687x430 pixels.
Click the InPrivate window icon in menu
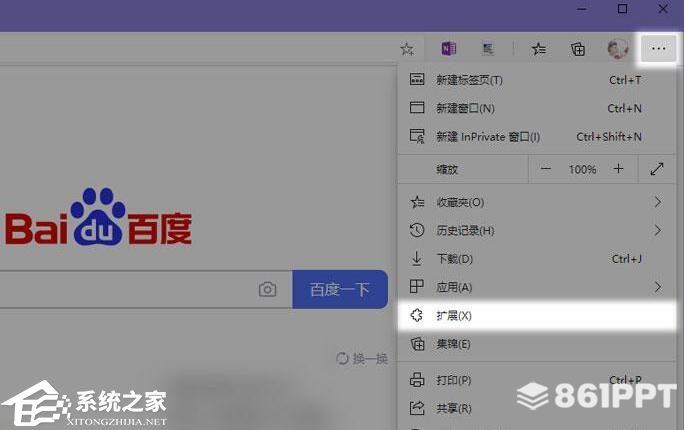[x=417, y=136]
